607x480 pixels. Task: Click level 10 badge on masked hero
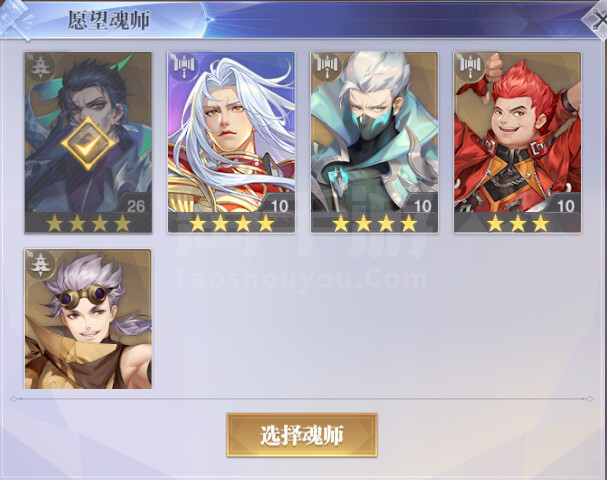tap(422, 206)
